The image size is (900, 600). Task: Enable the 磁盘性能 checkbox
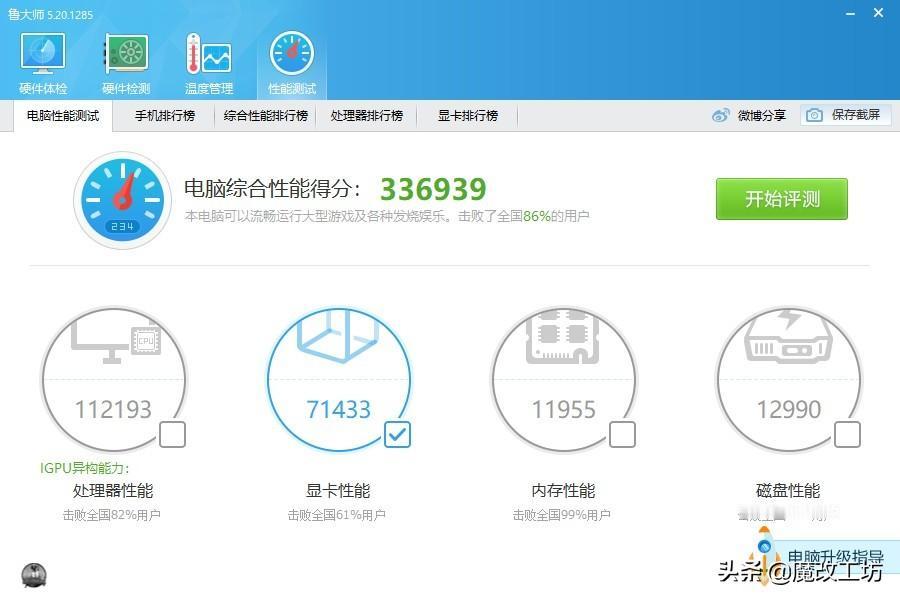[x=847, y=435]
